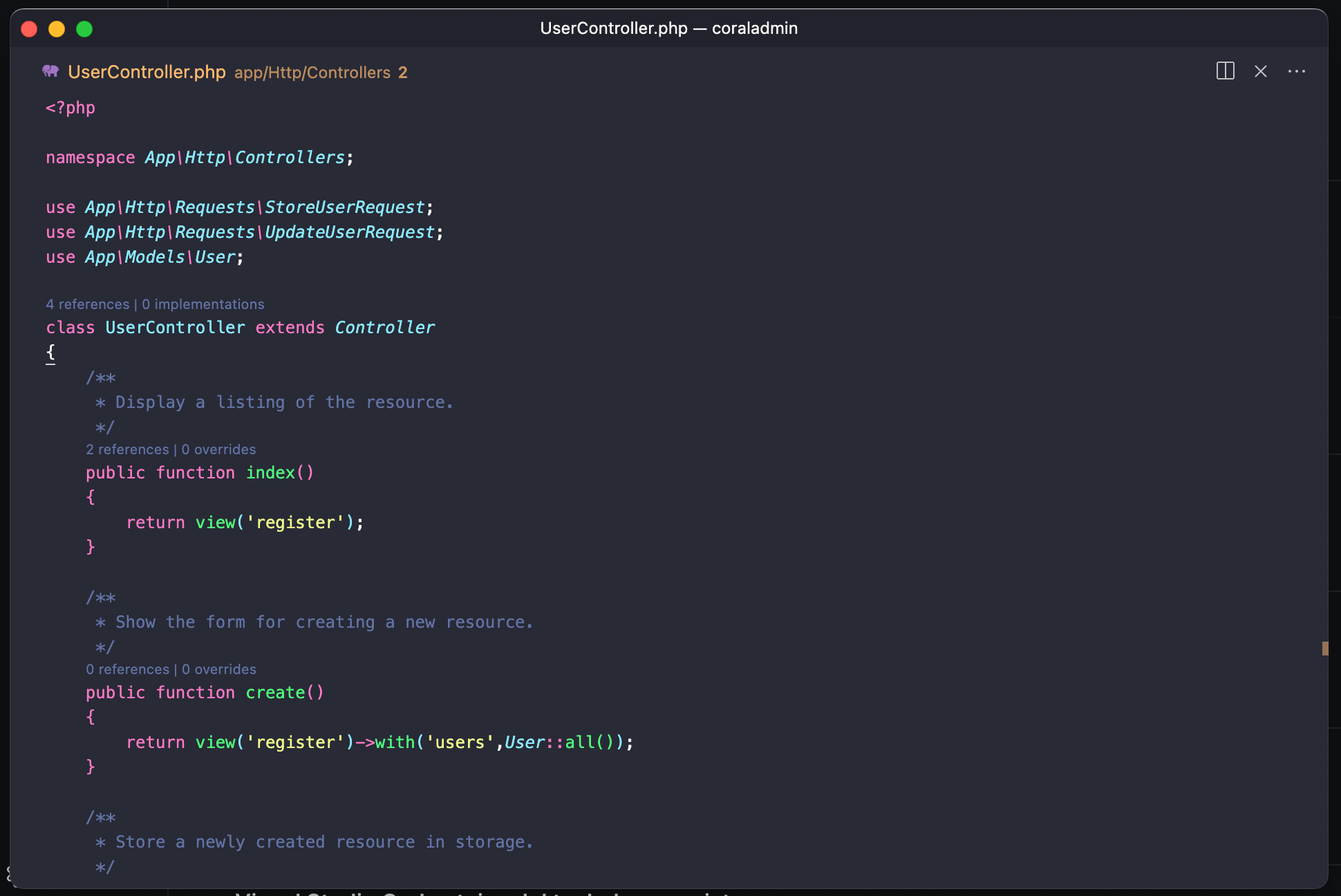Image resolution: width=1341 pixels, height=896 pixels.
Task: Switch to the UserController.php tab
Action: click(147, 72)
